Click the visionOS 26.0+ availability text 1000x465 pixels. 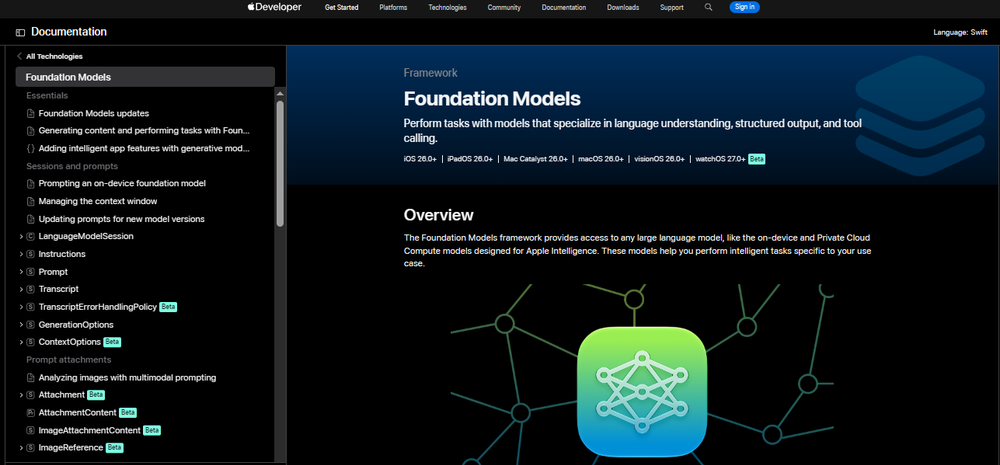tap(659, 159)
